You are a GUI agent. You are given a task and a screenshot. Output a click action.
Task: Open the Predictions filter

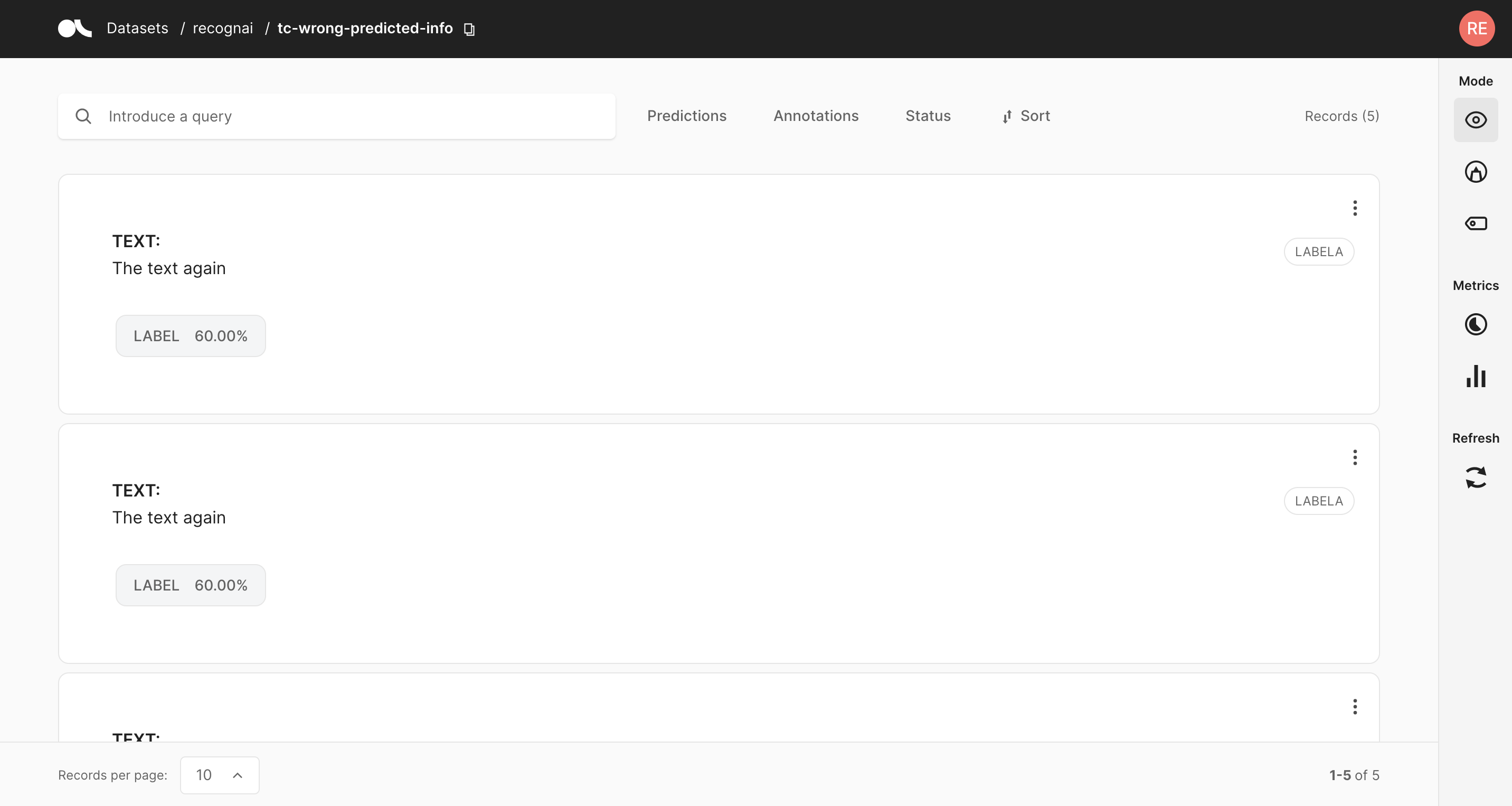pyautogui.click(x=687, y=116)
